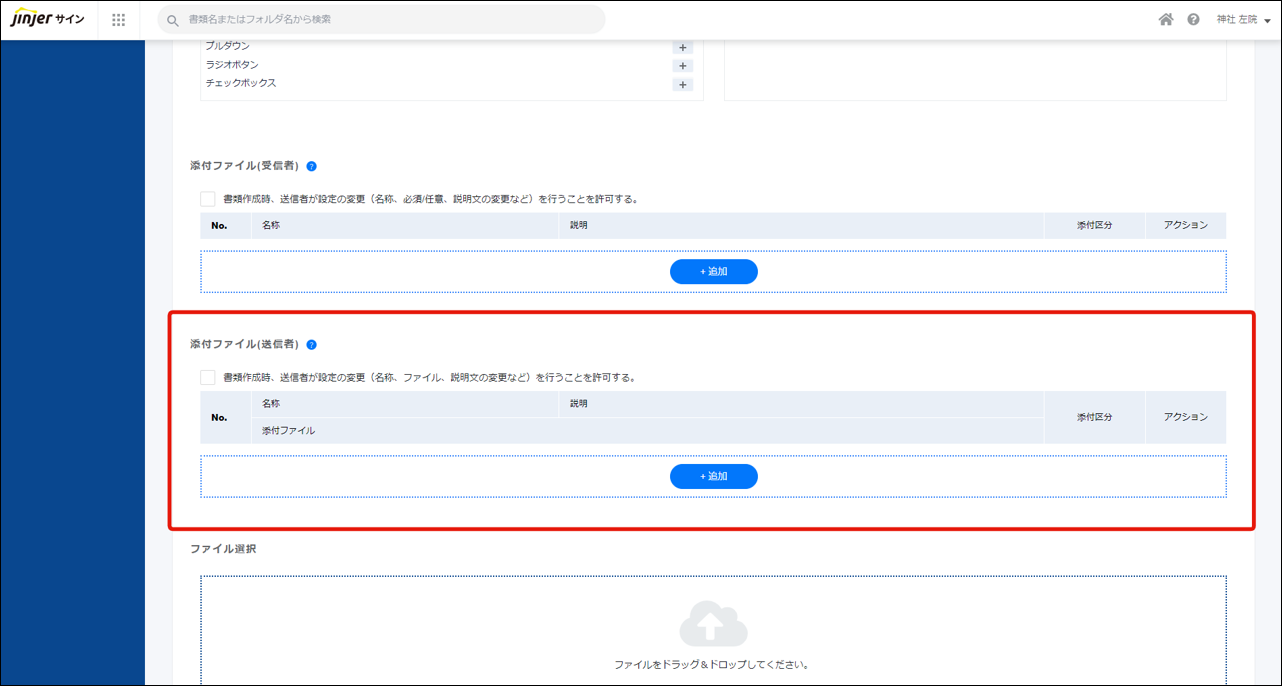Open the apps grid menu
1282x686 pixels.
click(119, 20)
